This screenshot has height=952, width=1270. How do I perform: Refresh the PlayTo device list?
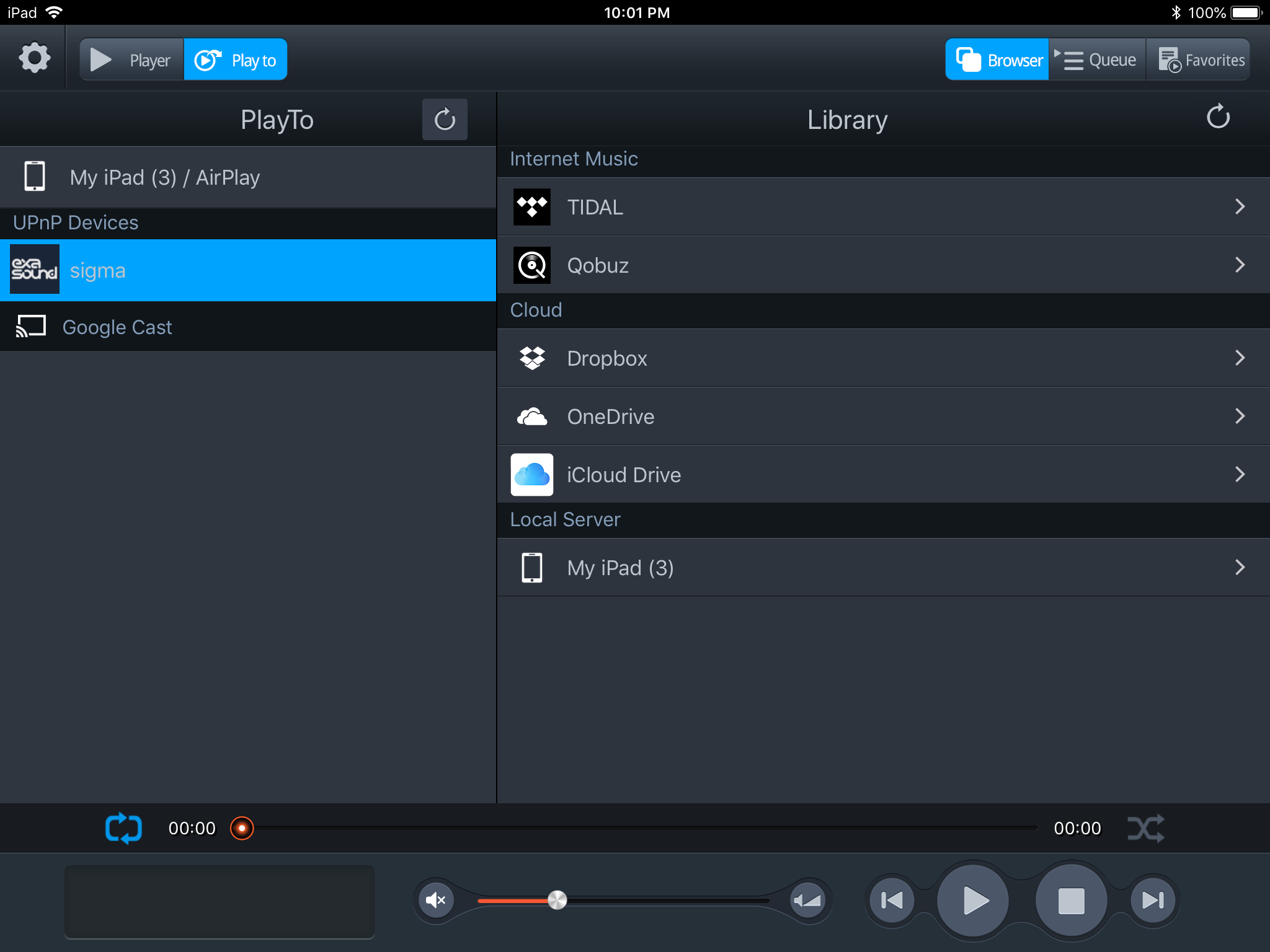point(445,119)
